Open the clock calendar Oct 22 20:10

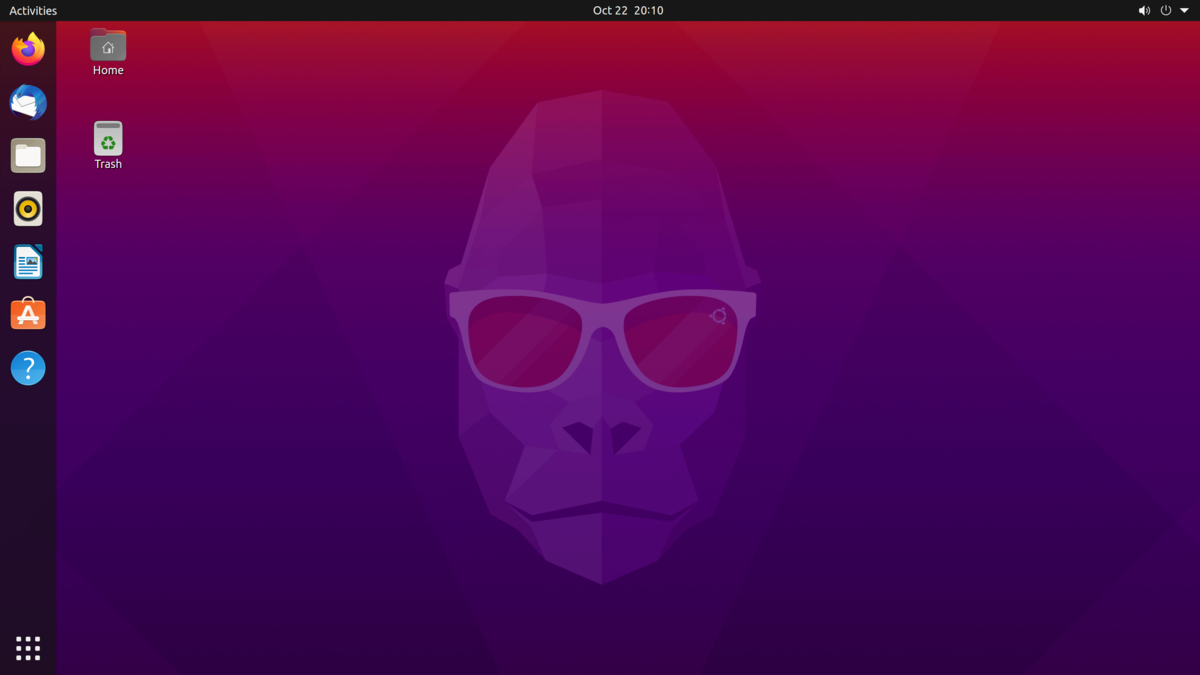click(628, 10)
